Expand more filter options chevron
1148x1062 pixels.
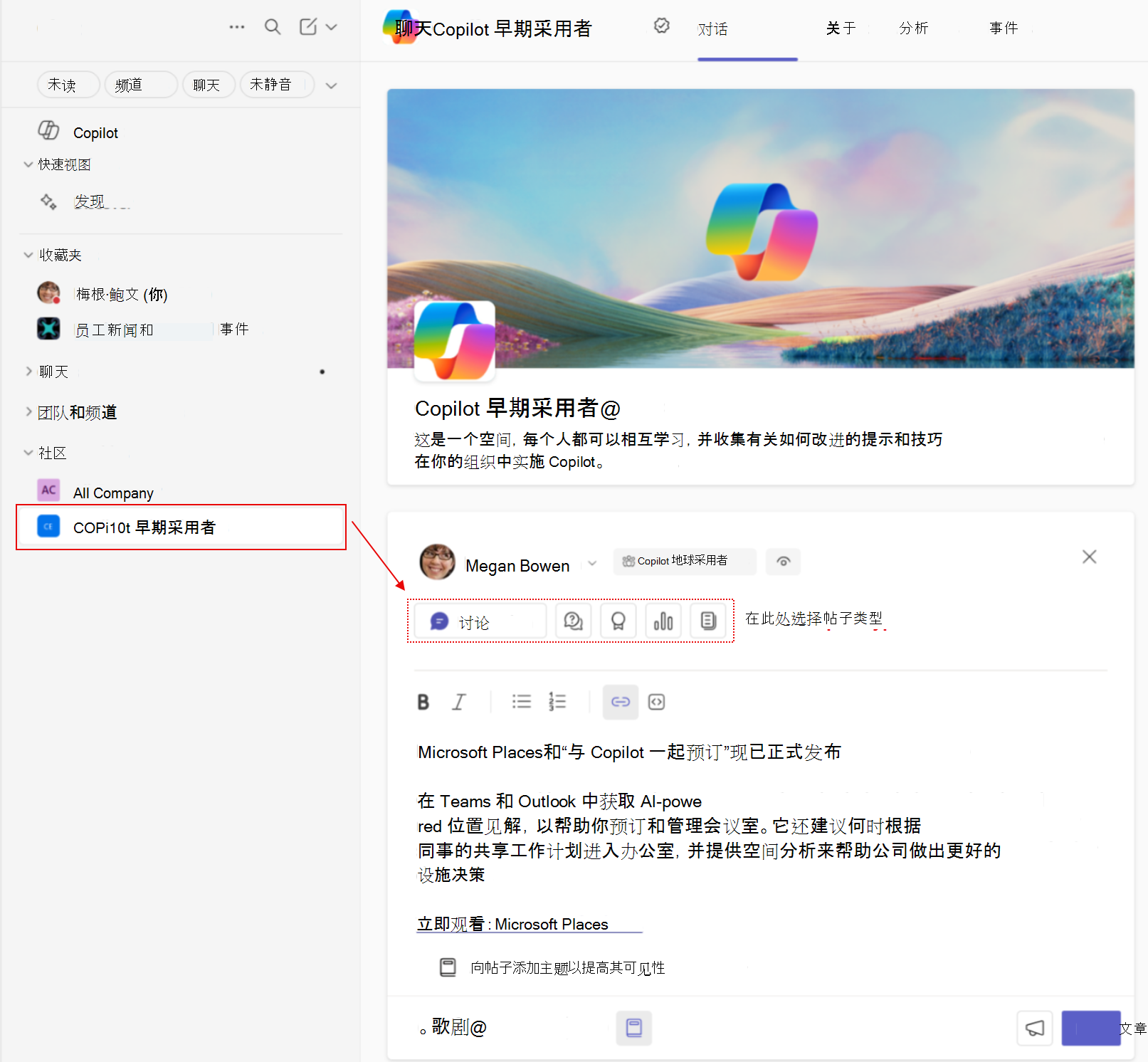click(x=331, y=85)
